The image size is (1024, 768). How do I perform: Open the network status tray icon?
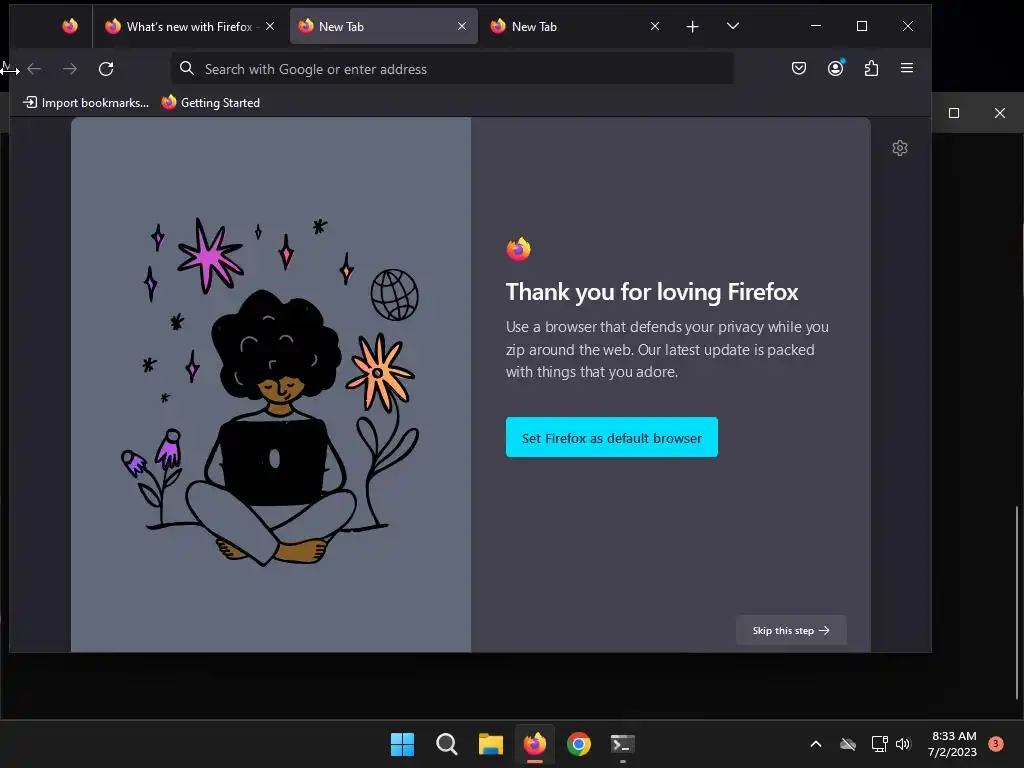(879, 744)
